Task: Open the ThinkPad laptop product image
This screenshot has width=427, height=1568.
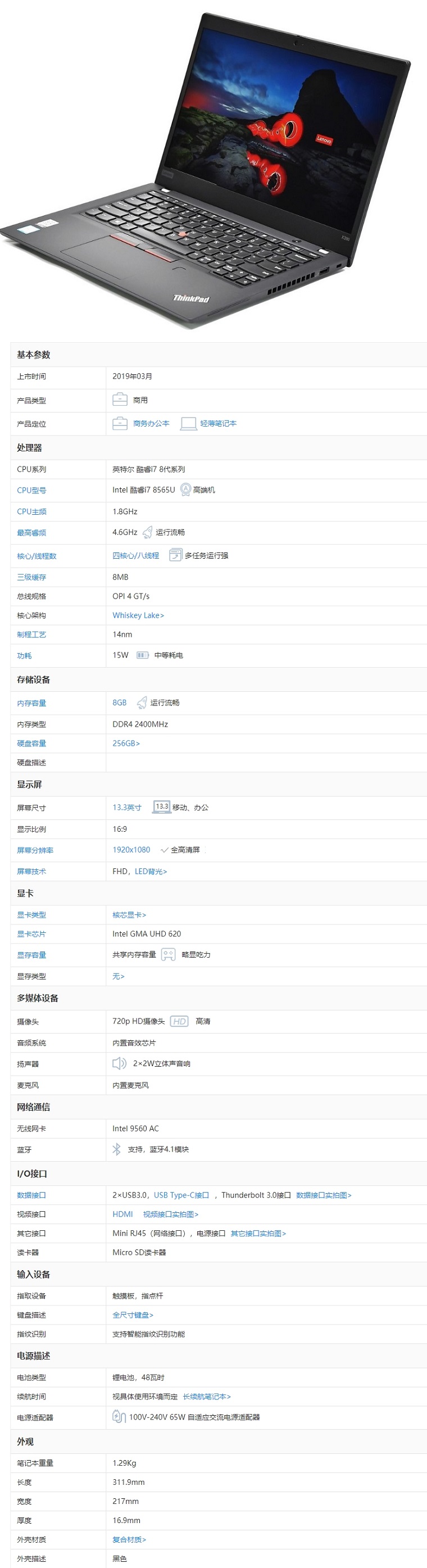Action: pos(206,170)
